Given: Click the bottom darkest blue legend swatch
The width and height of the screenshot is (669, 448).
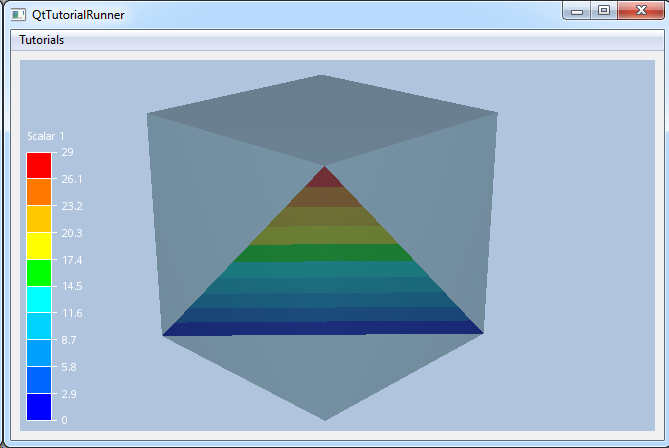Looking at the screenshot, I should [x=38, y=407].
